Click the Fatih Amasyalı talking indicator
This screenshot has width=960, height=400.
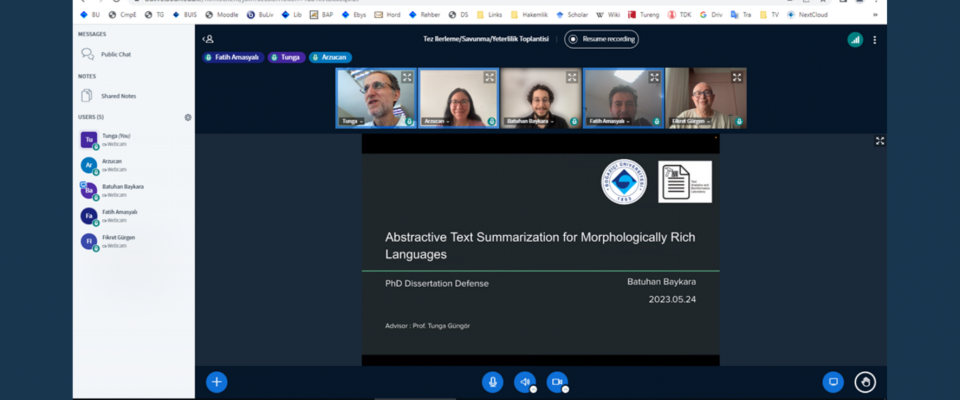[x=232, y=58]
